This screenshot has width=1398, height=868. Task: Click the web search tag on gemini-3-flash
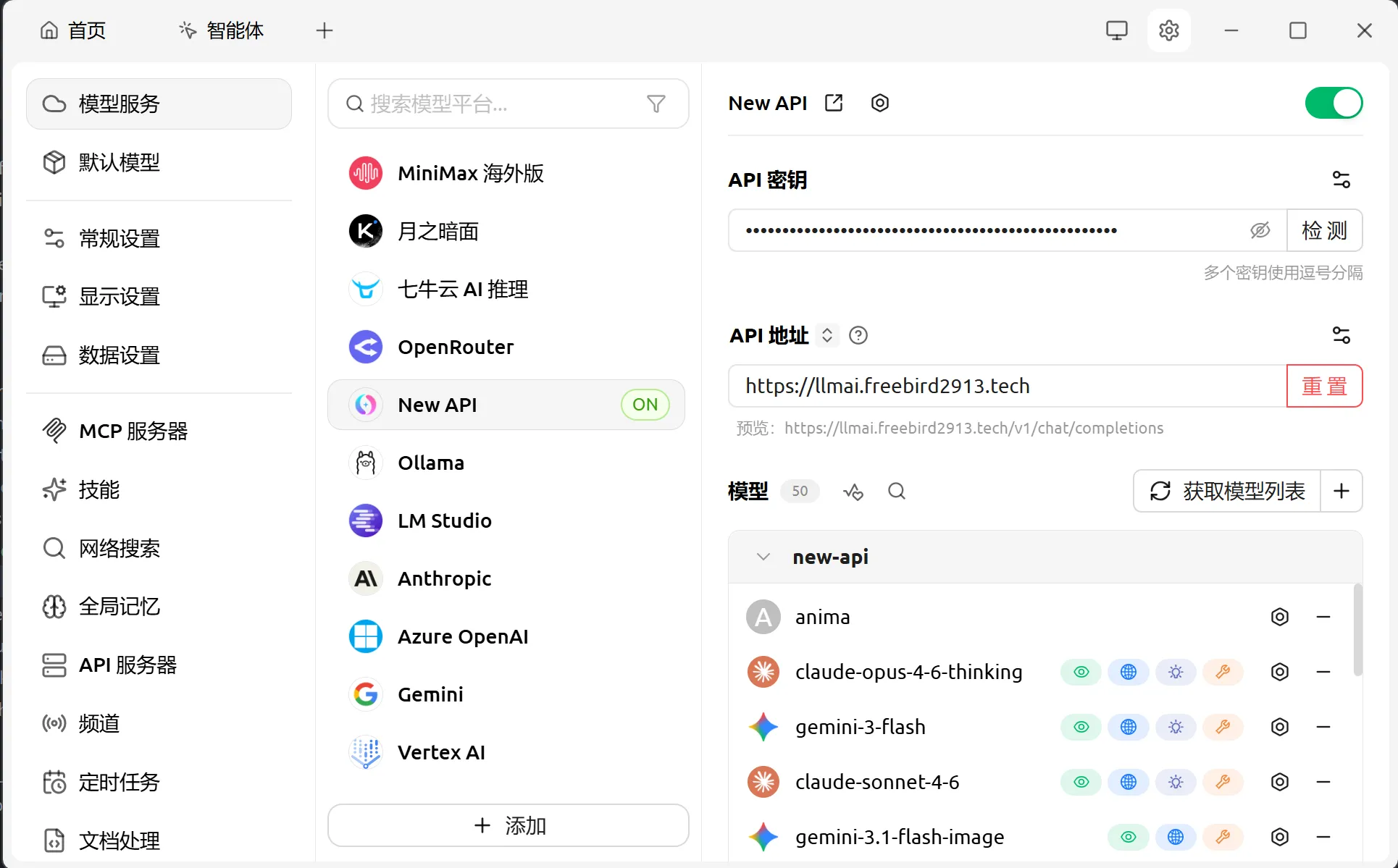pyautogui.click(x=1129, y=727)
